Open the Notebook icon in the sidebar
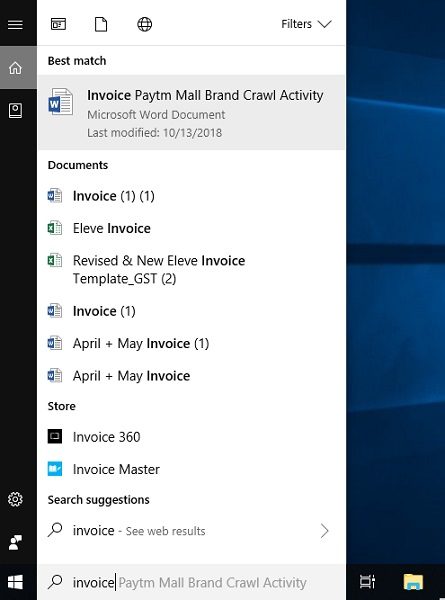Viewport: 445px width, 600px height. (x=15, y=111)
